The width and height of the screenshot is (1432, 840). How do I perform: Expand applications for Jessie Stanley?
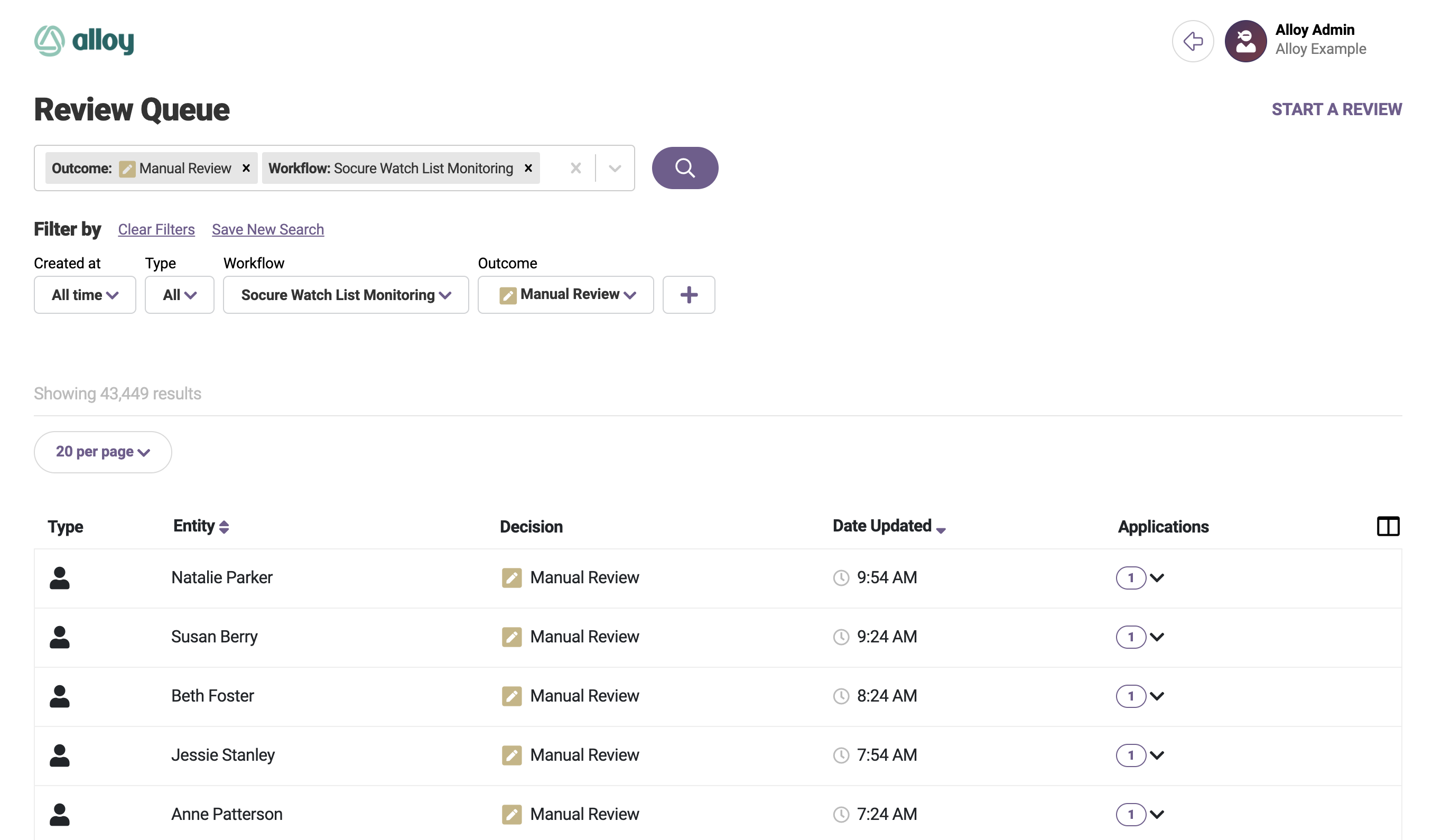1157,755
